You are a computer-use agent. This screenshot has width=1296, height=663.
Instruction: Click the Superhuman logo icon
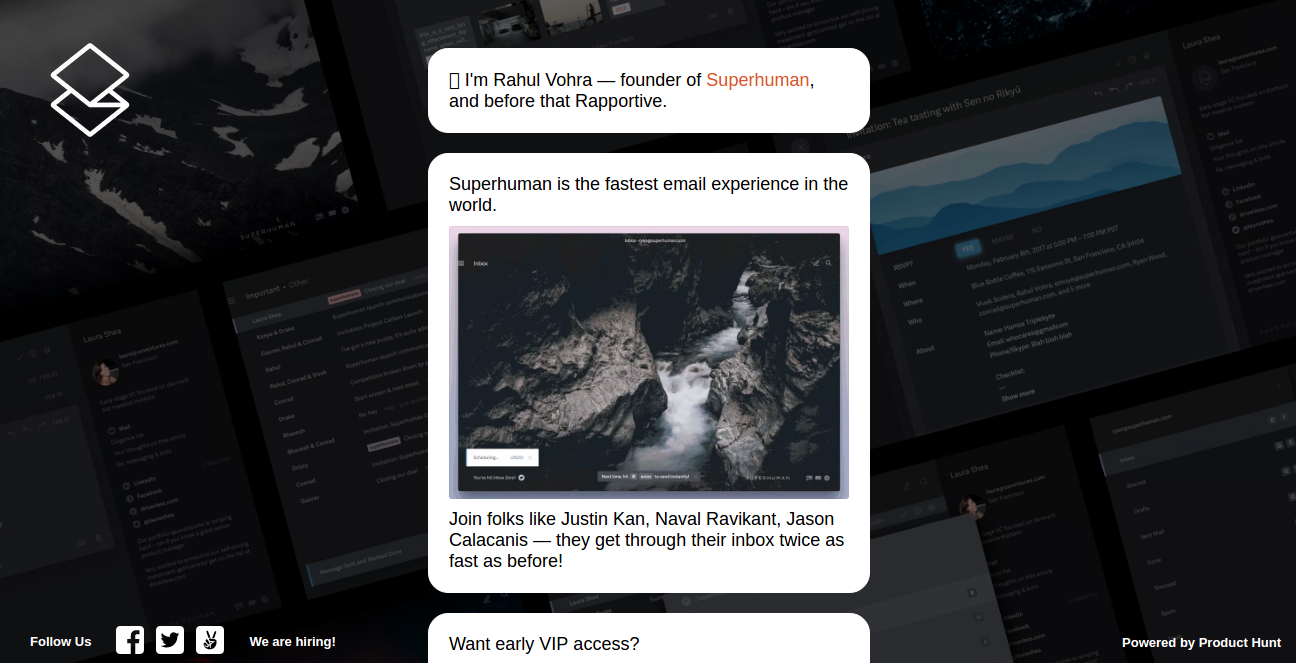point(90,90)
